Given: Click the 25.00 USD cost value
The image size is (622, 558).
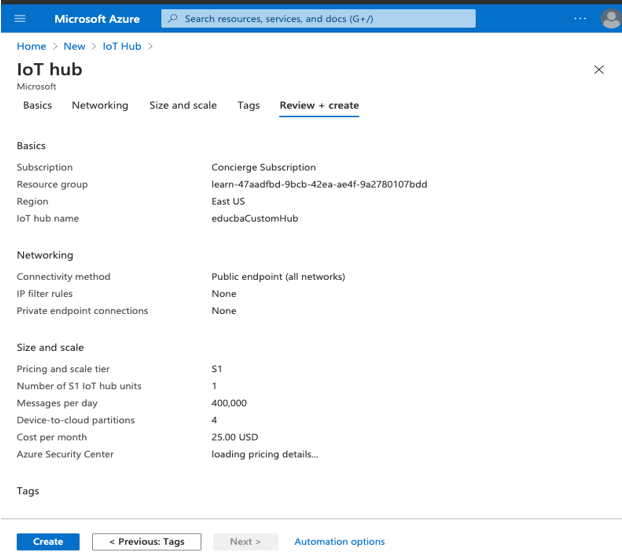Looking at the screenshot, I should pos(234,437).
